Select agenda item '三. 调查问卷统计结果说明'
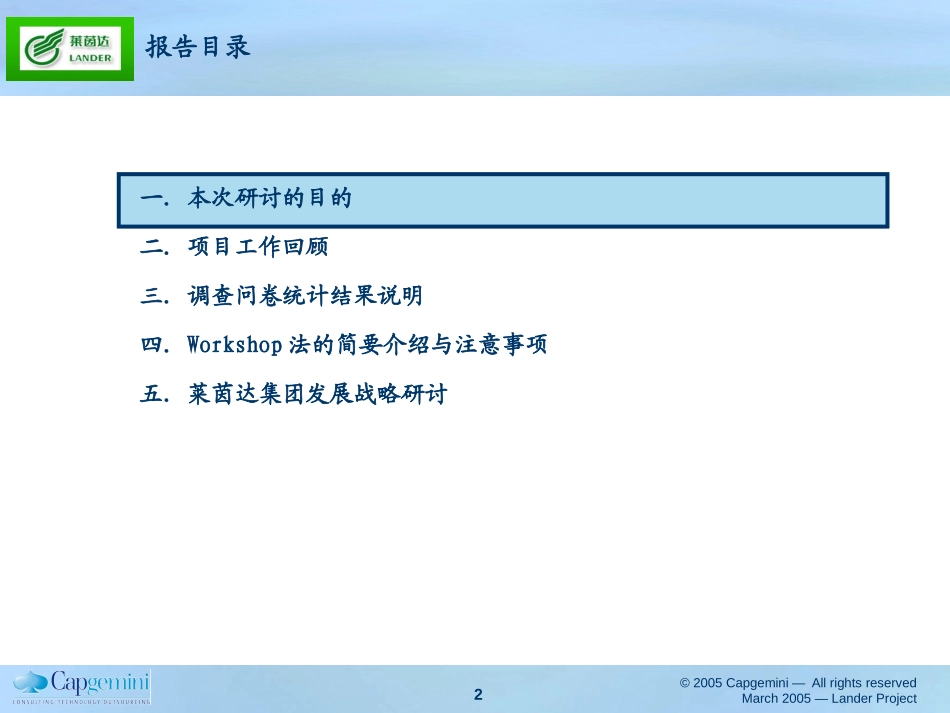The image size is (950, 713). tap(281, 296)
